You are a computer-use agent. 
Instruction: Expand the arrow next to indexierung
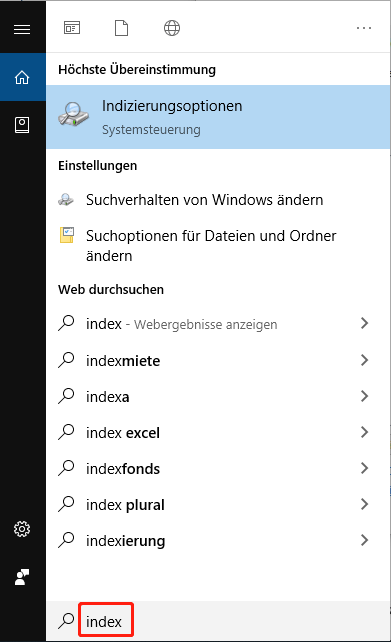364,540
